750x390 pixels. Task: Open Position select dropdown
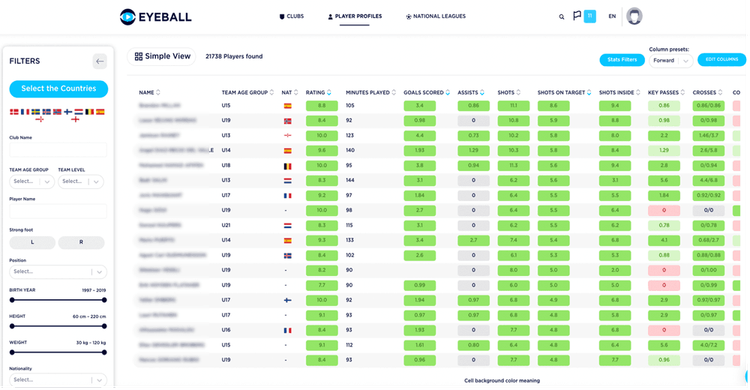point(58,272)
